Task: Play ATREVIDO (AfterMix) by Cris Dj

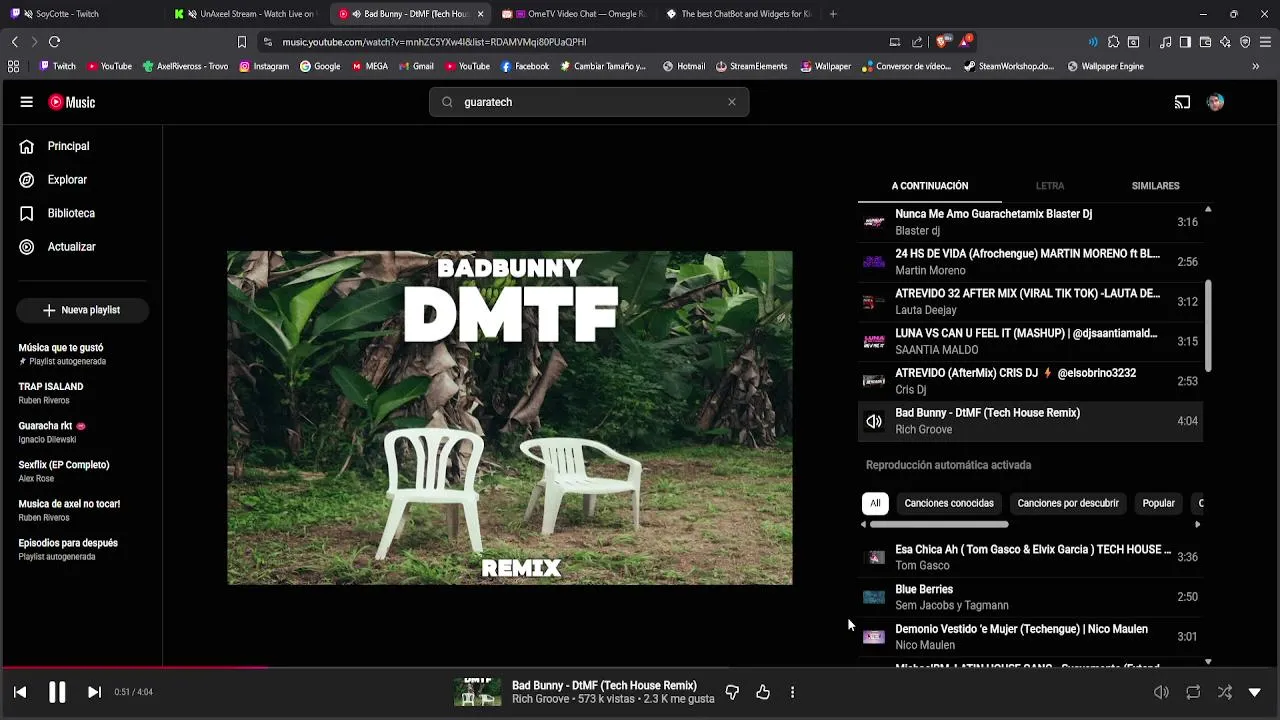Action: pyautogui.click(x=1030, y=381)
